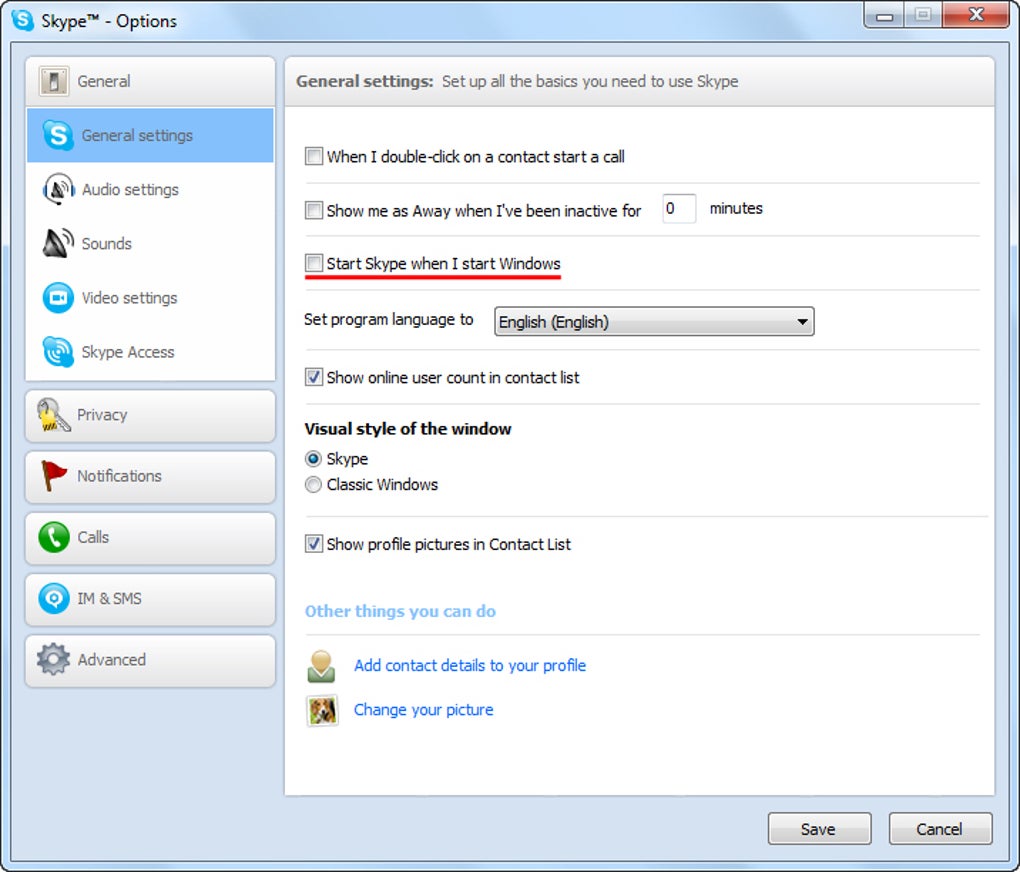Select Classic Windows visual style
The width and height of the screenshot is (1020, 872).
tap(313, 485)
